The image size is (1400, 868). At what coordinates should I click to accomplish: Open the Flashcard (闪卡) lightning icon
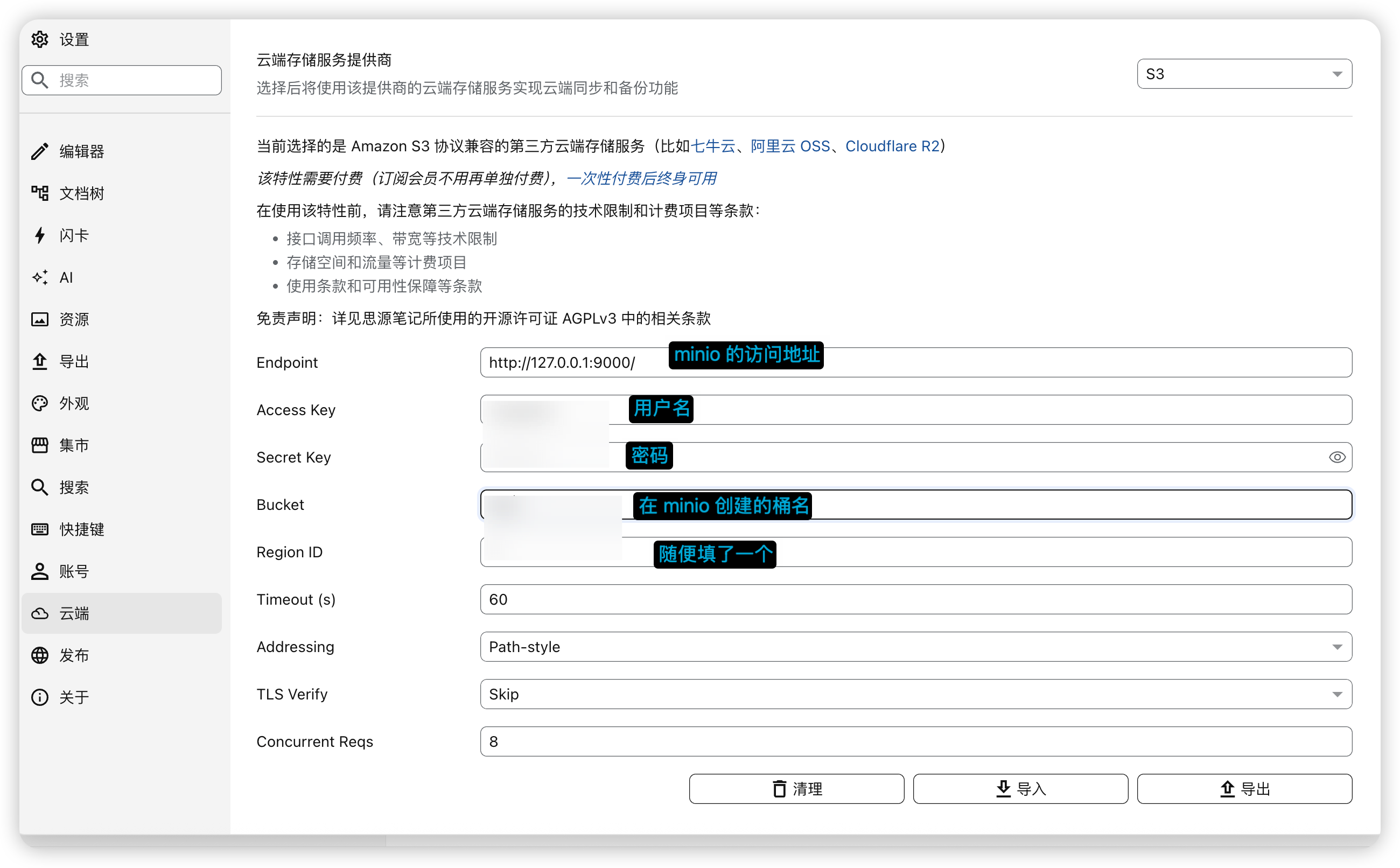(x=40, y=235)
